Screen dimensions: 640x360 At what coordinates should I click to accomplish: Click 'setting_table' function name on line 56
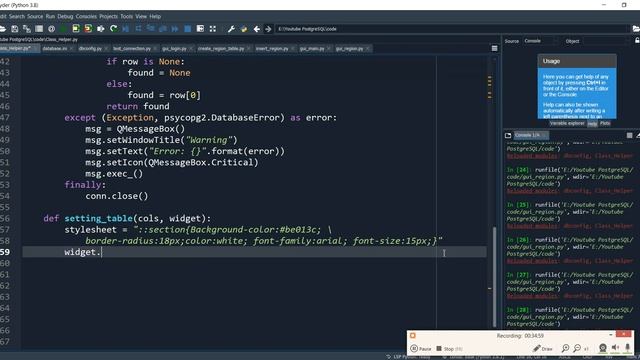[98, 218]
